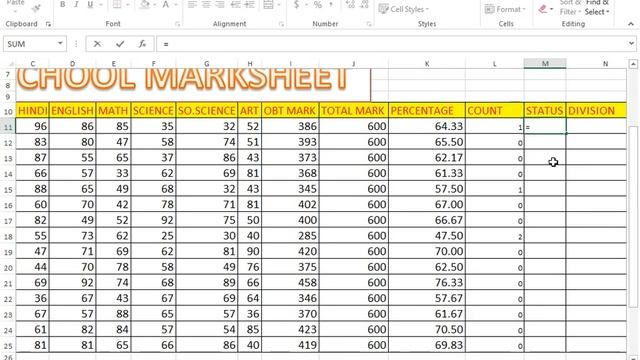
Task: Apply Fill Color to cell
Action: coord(144,4)
